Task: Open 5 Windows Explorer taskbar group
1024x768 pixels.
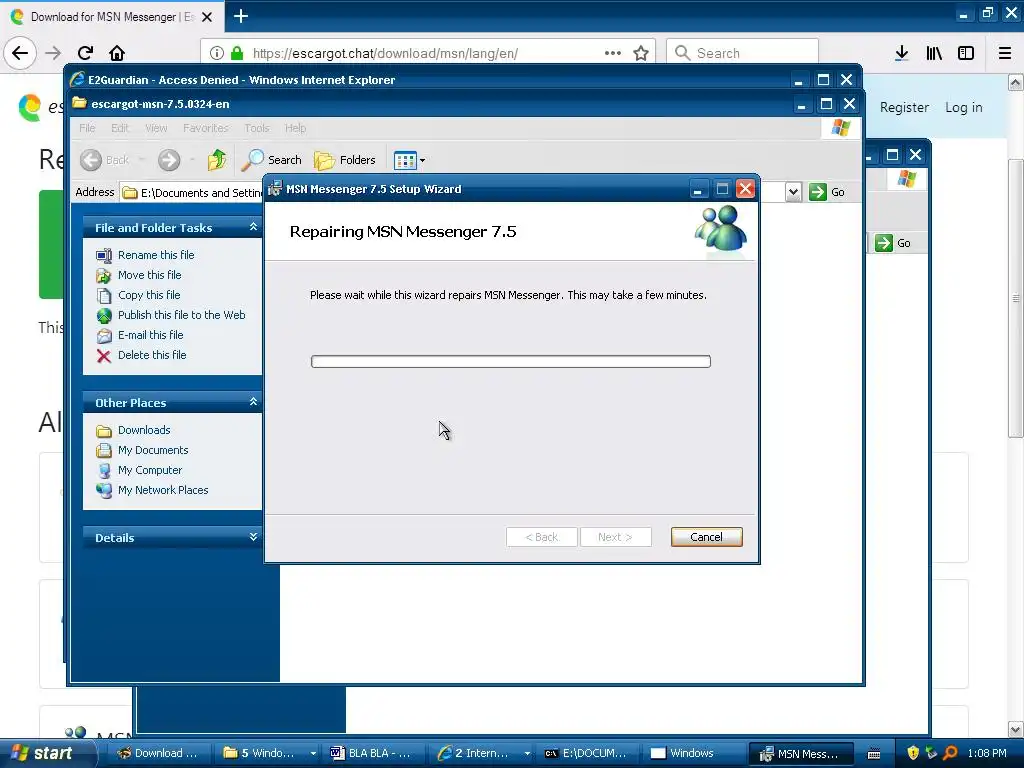Action: pos(268,753)
